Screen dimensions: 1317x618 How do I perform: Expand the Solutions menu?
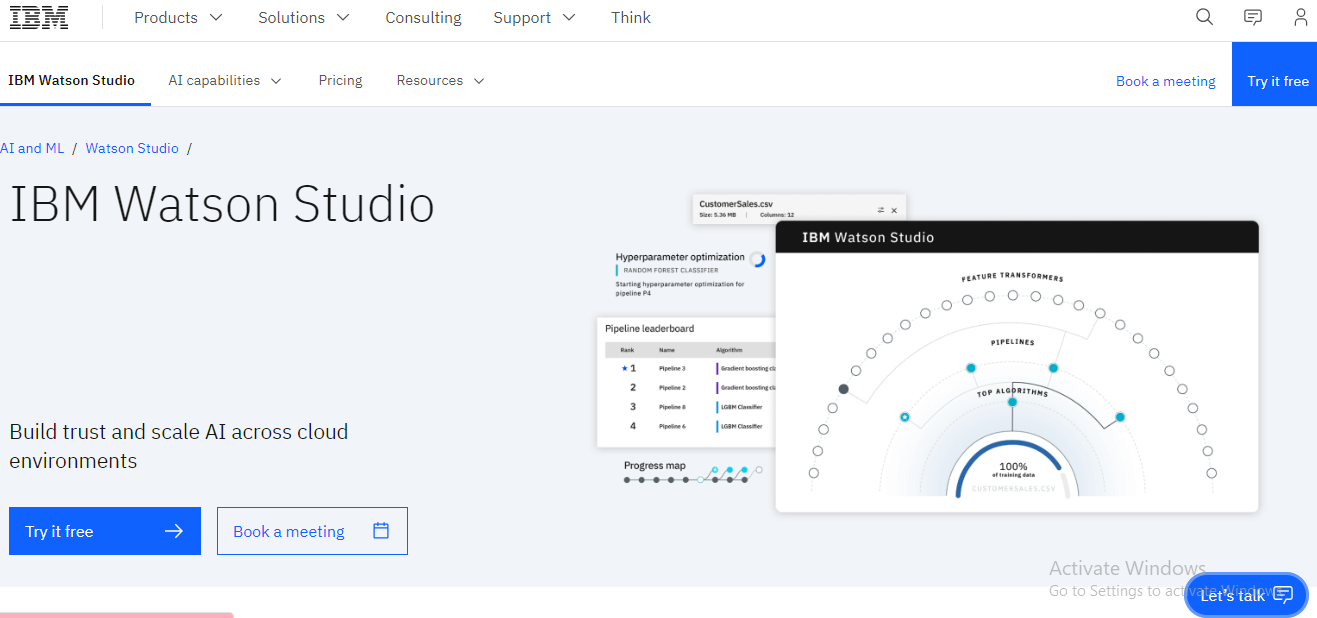click(304, 18)
